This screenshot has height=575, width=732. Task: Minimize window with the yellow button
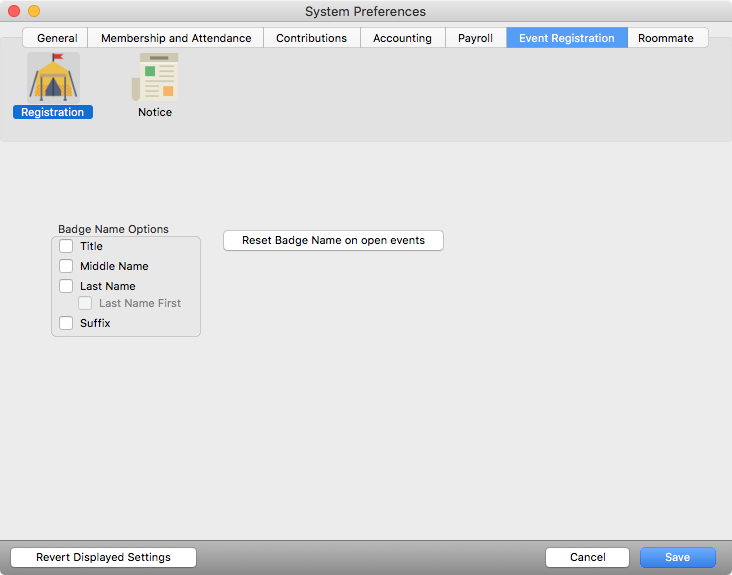[34, 11]
